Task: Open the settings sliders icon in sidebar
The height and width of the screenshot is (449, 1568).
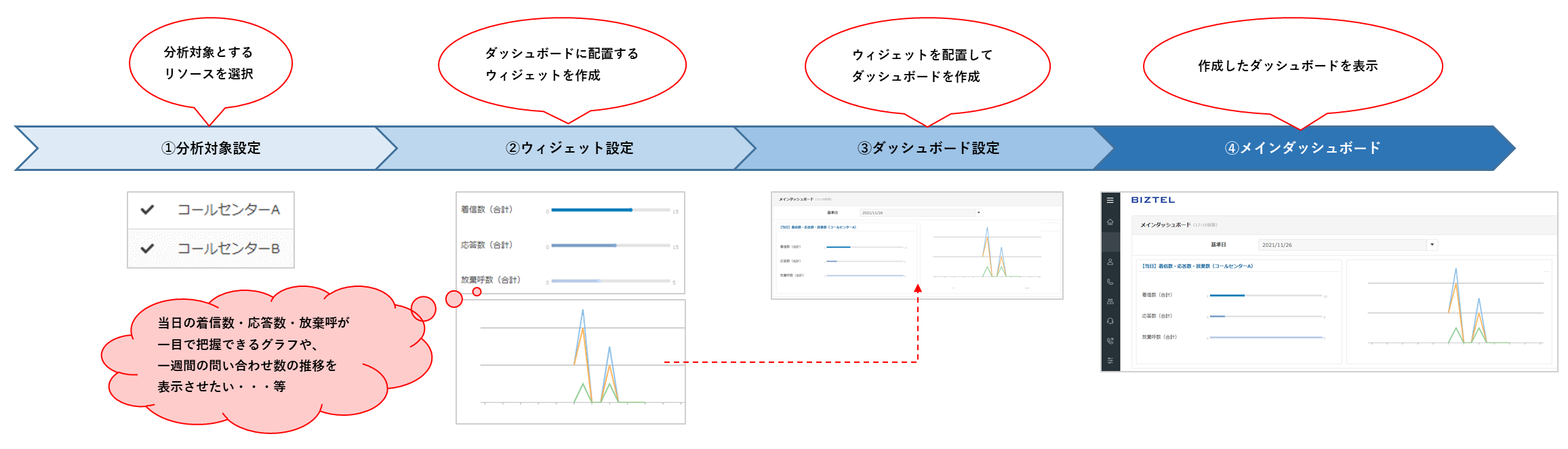Action: (x=1110, y=361)
